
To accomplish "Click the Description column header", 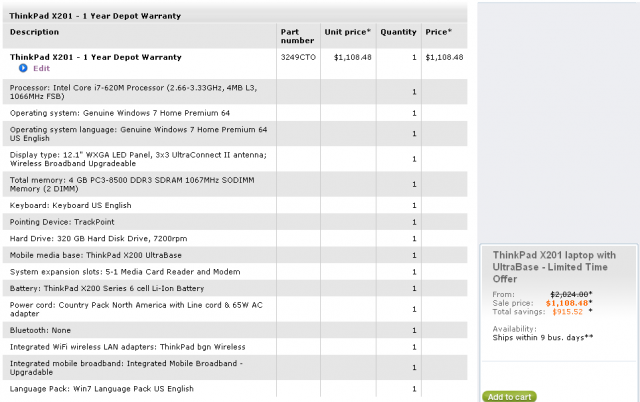I will tap(34, 32).
